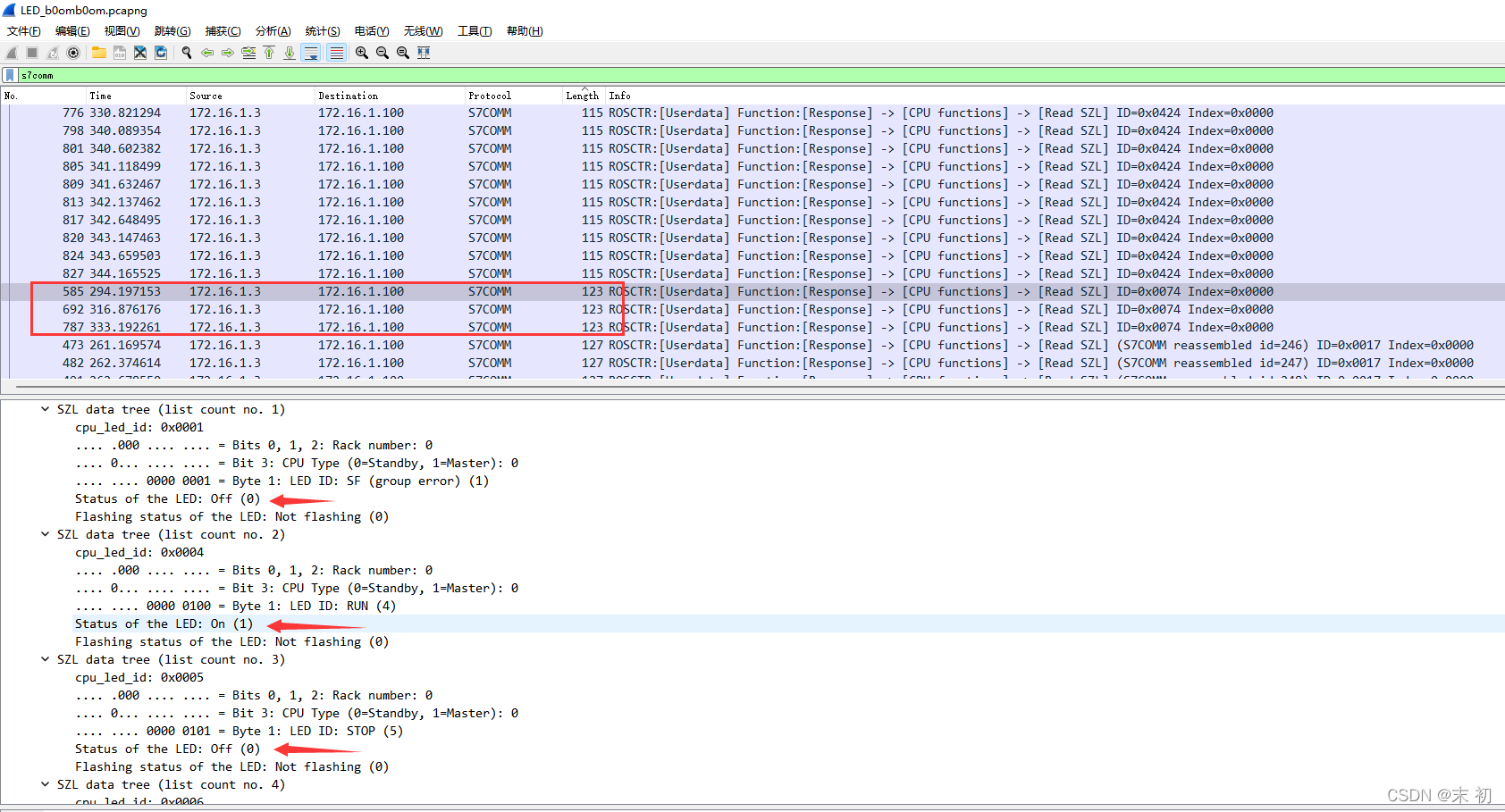Open the 跳转(G) menu
Image resolution: width=1505 pixels, height=812 pixels.
(172, 31)
